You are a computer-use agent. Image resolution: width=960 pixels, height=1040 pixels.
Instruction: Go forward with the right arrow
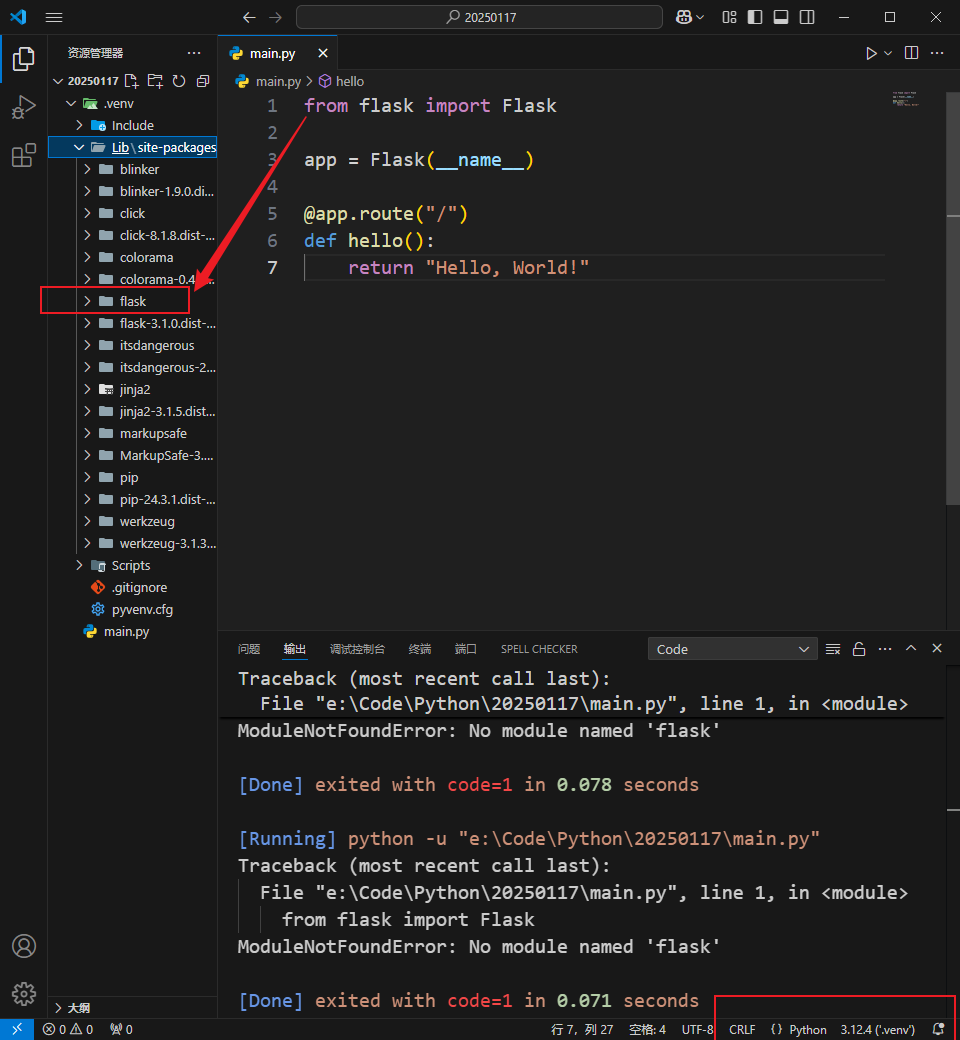pos(275,17)
